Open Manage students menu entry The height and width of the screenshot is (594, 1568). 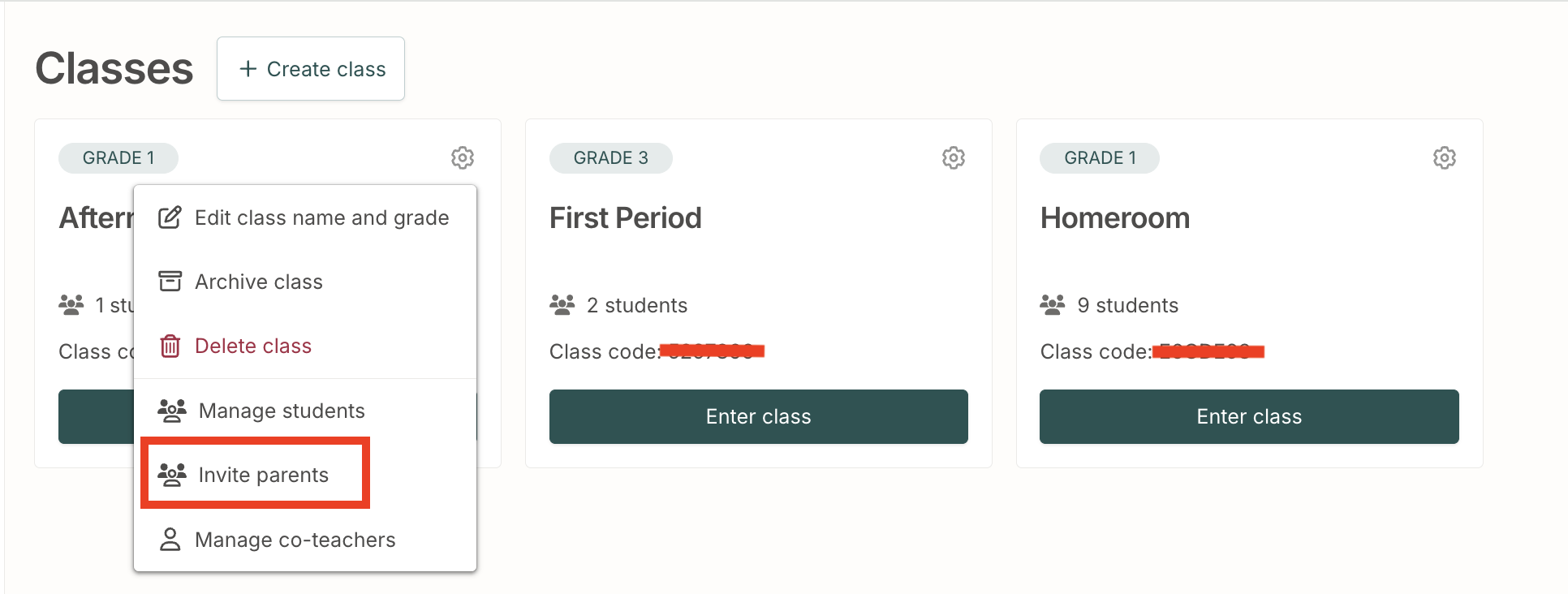(305, 411)
